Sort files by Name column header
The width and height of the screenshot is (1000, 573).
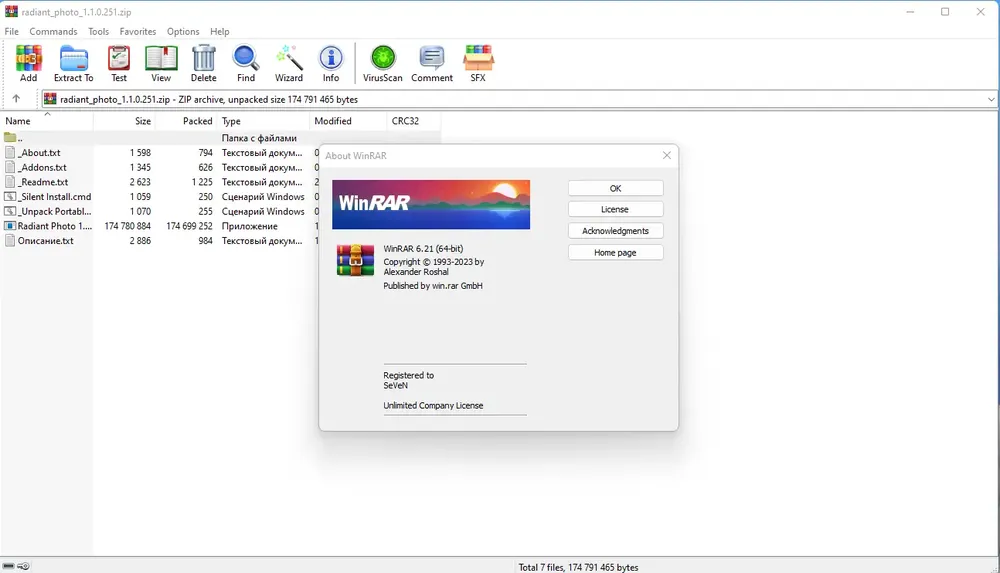point(47,121)
